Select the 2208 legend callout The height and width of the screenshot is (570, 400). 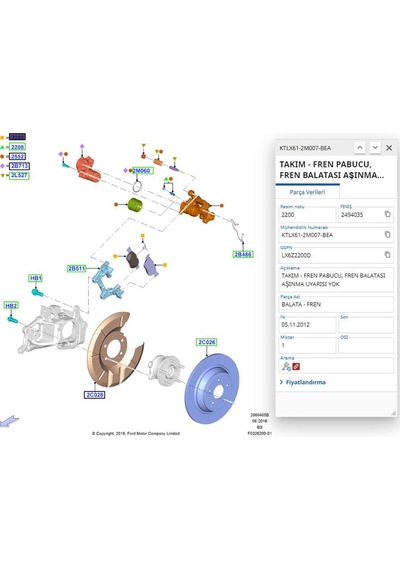pyautogui.click(x=17, y=147)
